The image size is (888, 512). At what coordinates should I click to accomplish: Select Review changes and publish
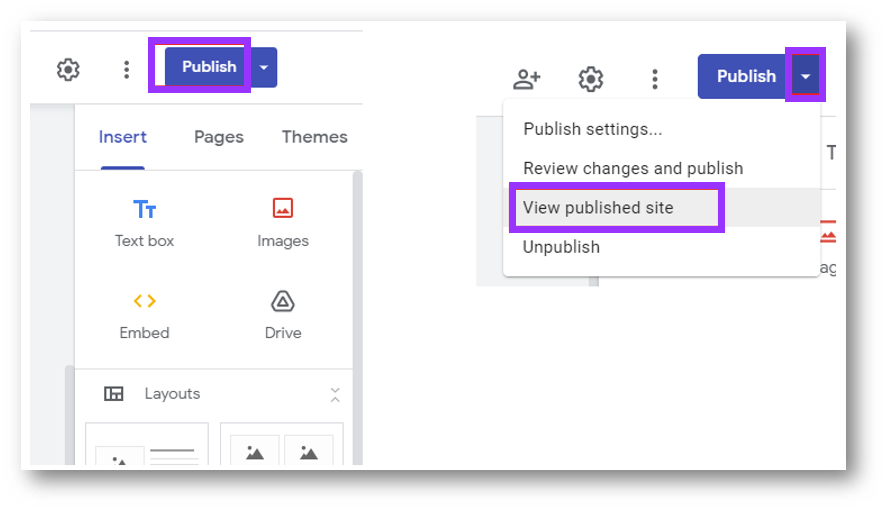point(633,168)
